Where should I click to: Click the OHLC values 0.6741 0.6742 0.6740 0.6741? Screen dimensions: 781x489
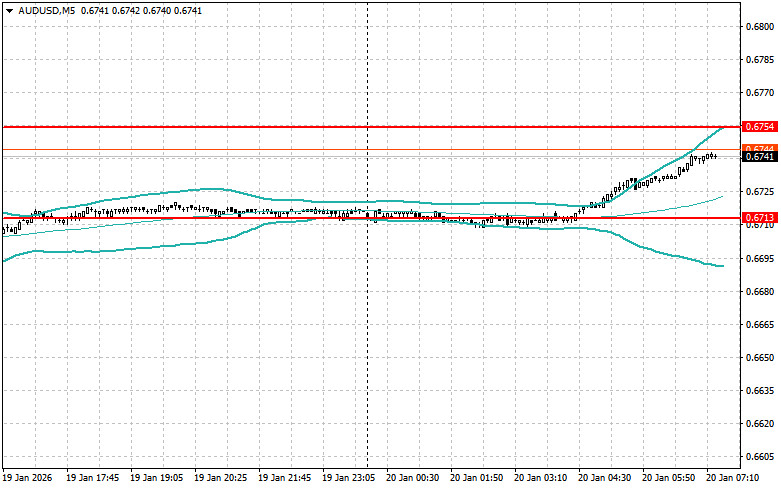(x=141, y=10)
